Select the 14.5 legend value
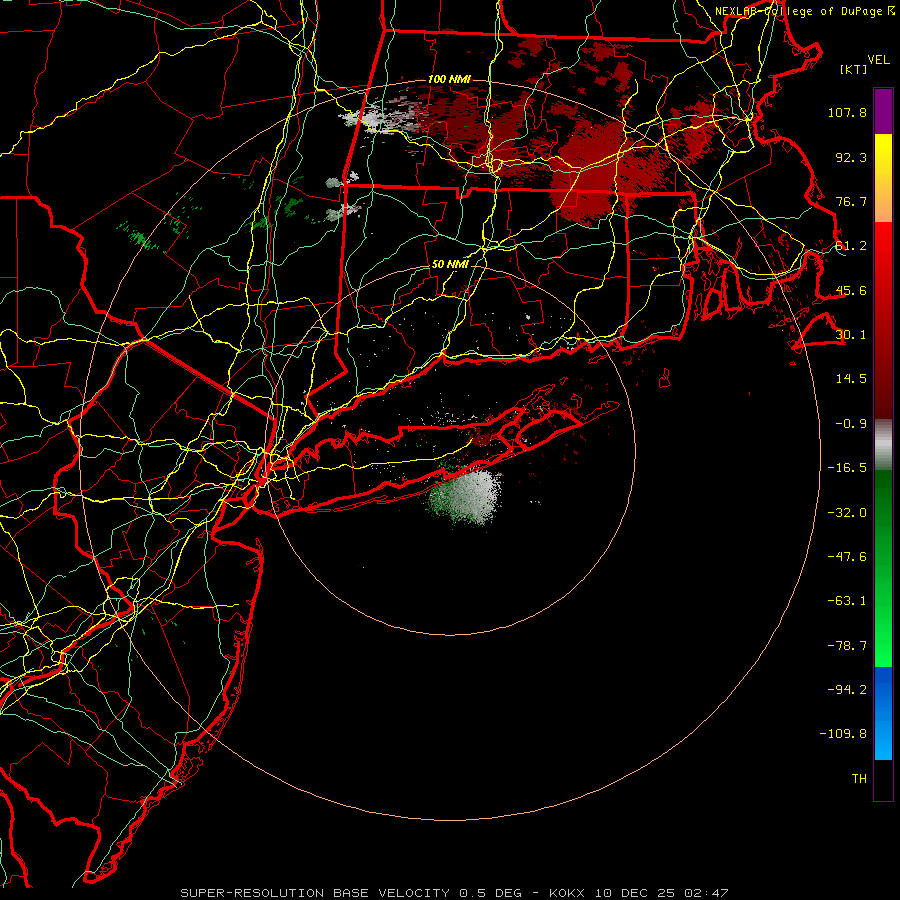 coord(851,379)
